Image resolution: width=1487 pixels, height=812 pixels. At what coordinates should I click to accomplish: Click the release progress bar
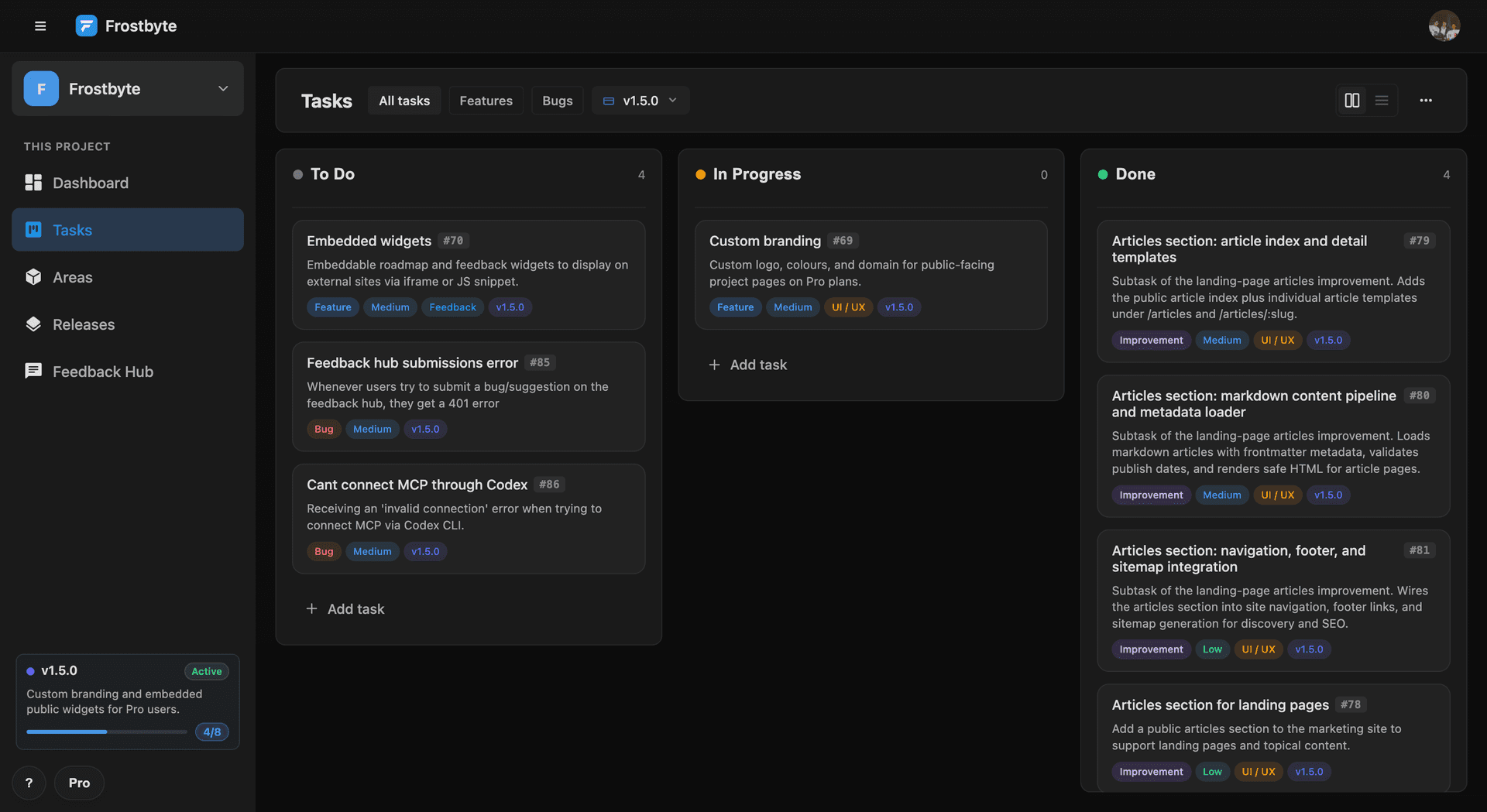[x=106, y=731]
